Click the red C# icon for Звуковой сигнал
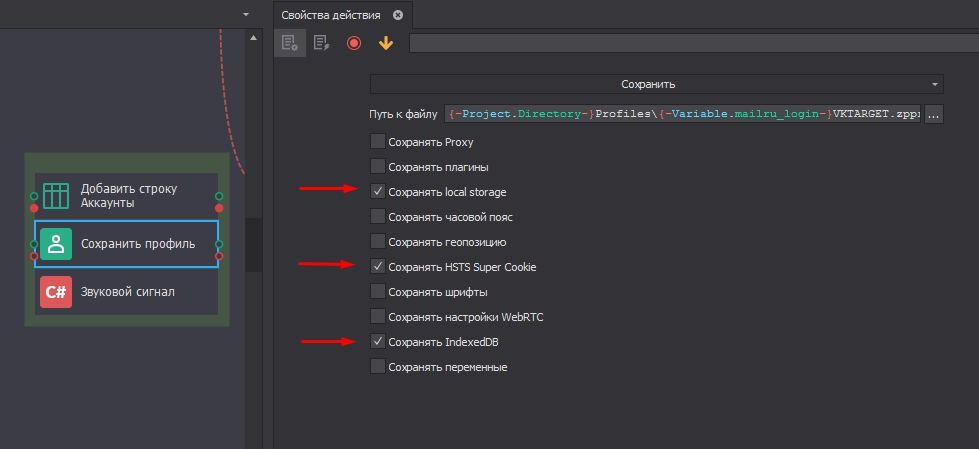 tap(56, 292)
